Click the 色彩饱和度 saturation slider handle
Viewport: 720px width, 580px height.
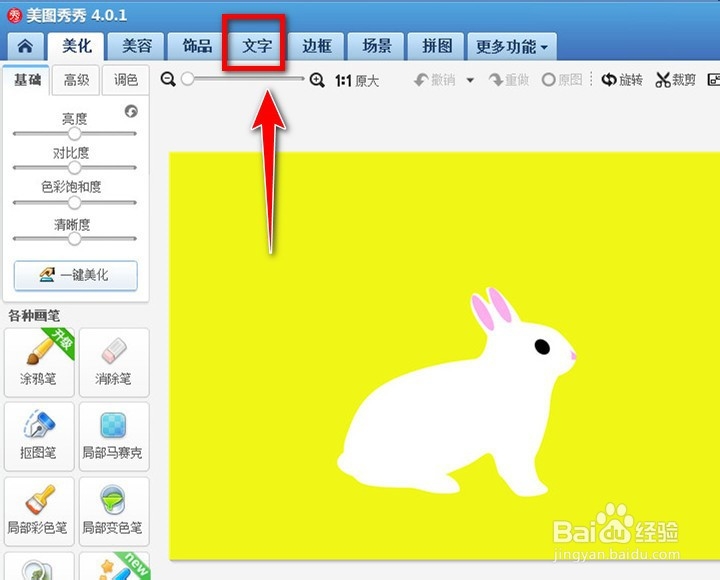[x=74, y=203]
